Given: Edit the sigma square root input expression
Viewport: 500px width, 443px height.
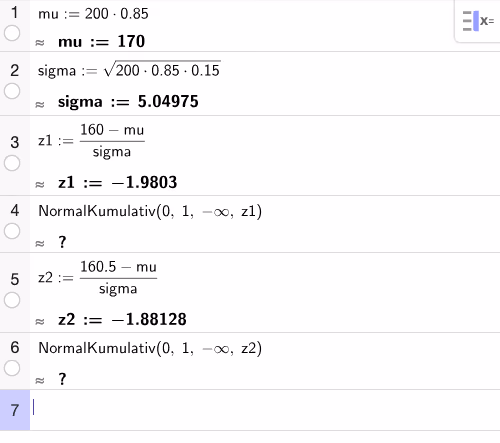Looking at the screenshot, I should (129, 69).
